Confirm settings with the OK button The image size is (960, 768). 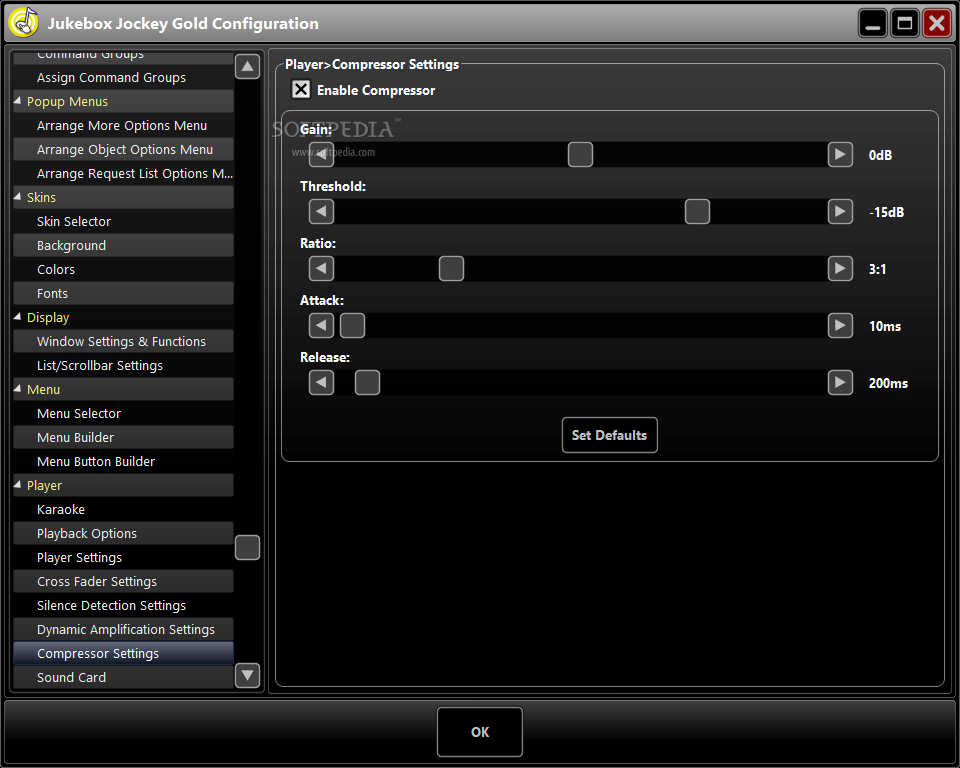click(x=480, y=732)
